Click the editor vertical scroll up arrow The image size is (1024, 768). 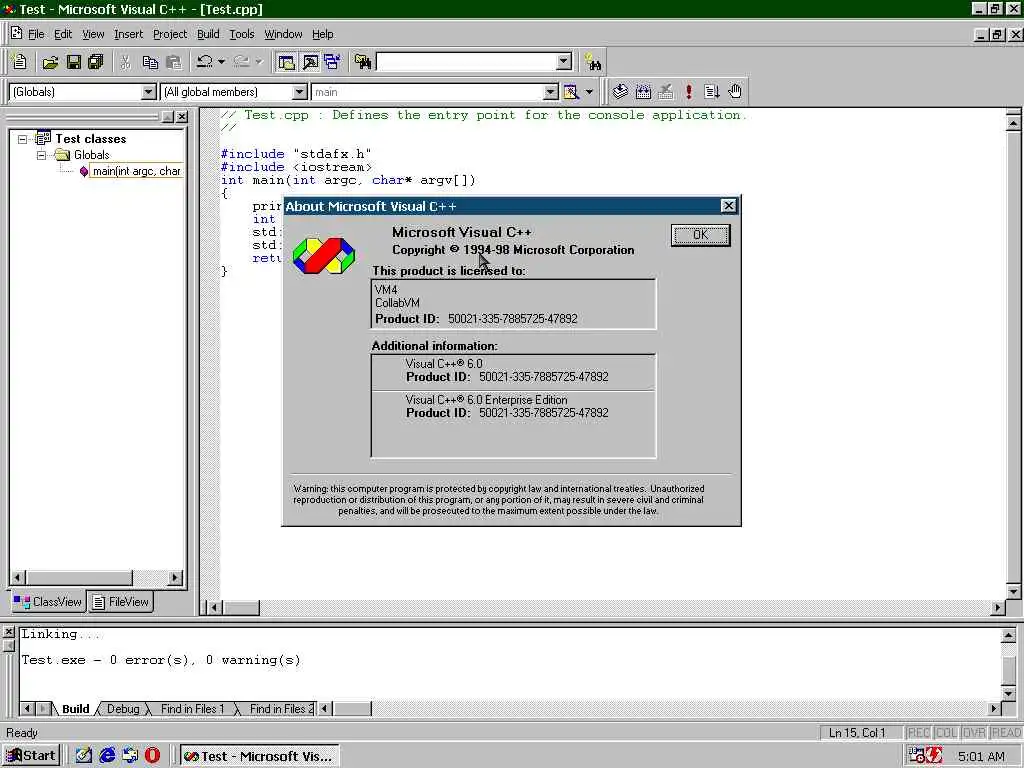[x=1014, y=122]
